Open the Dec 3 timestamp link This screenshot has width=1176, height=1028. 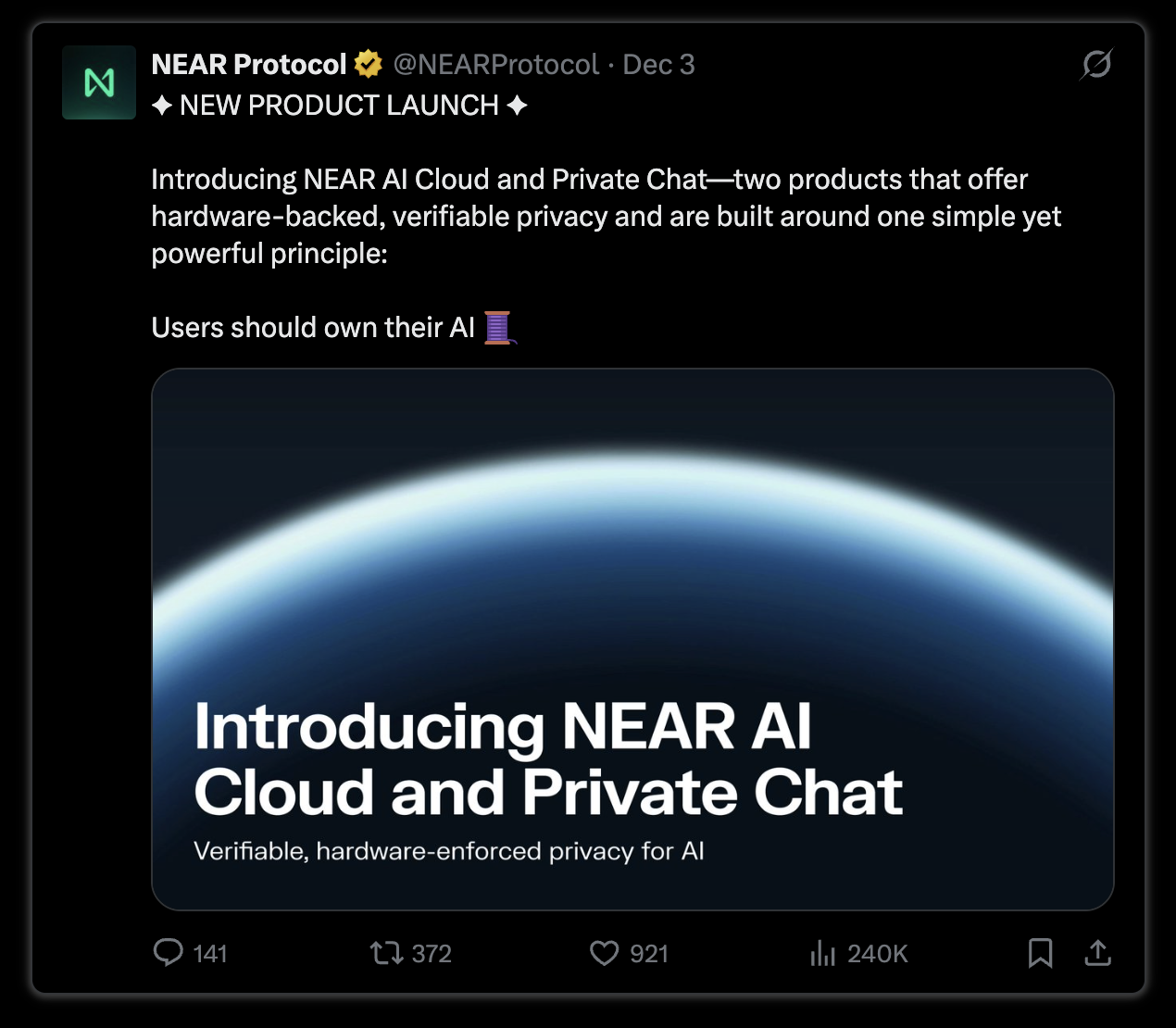point(658,64)
